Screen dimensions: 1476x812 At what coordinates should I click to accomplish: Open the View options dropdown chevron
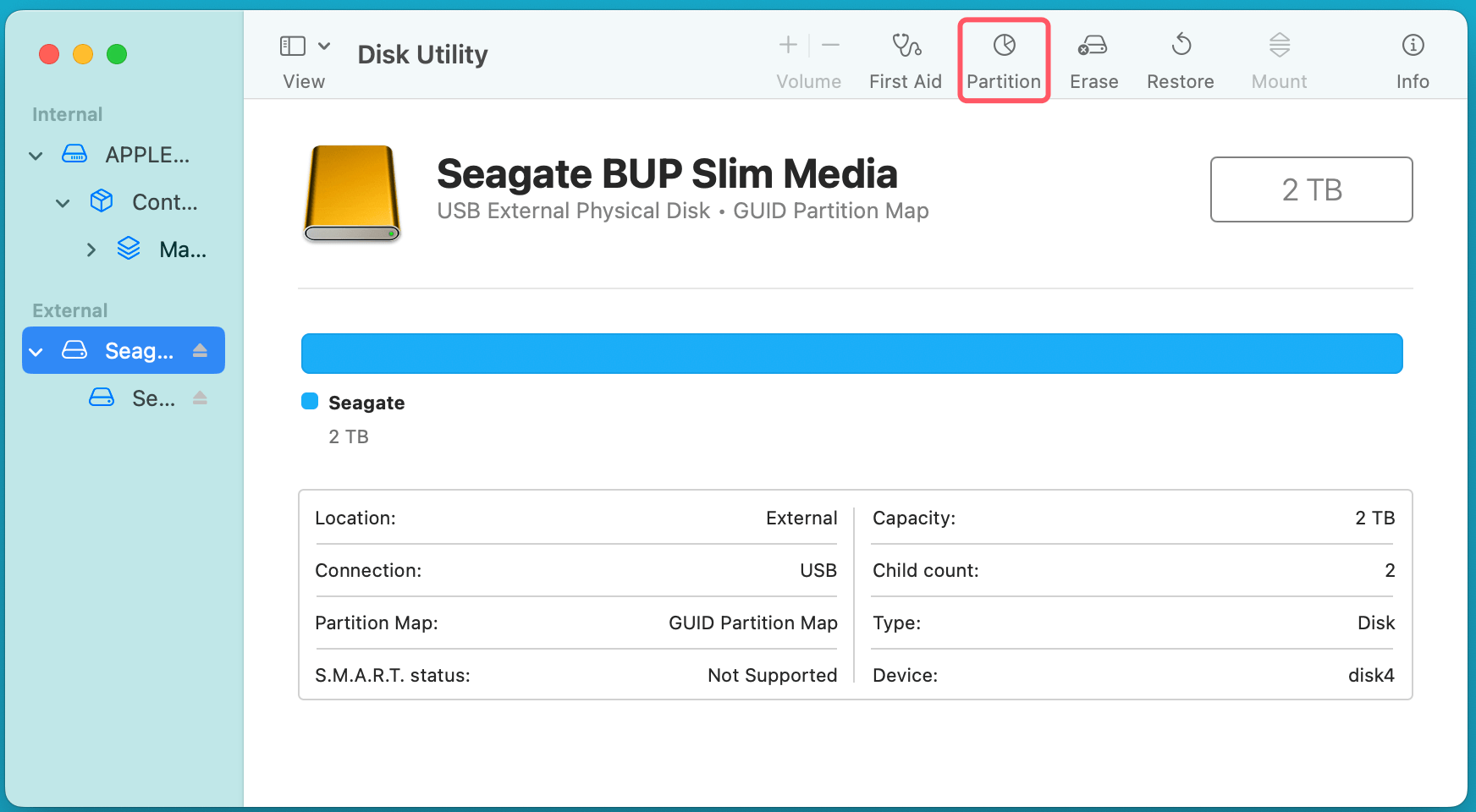(x=324, y=46)
